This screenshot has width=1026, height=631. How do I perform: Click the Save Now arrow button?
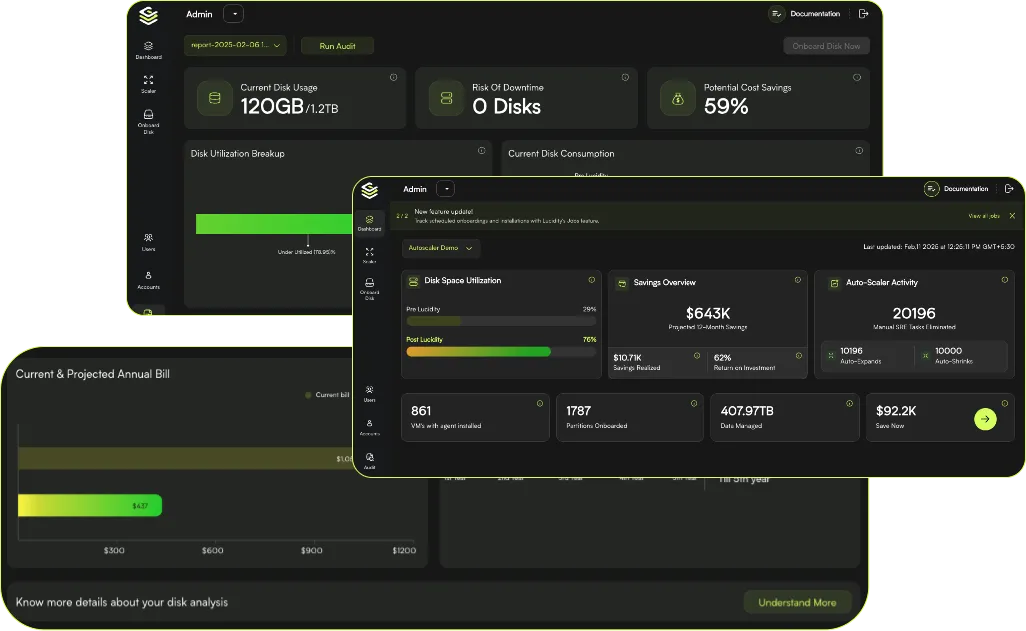(x=985, y=419)
